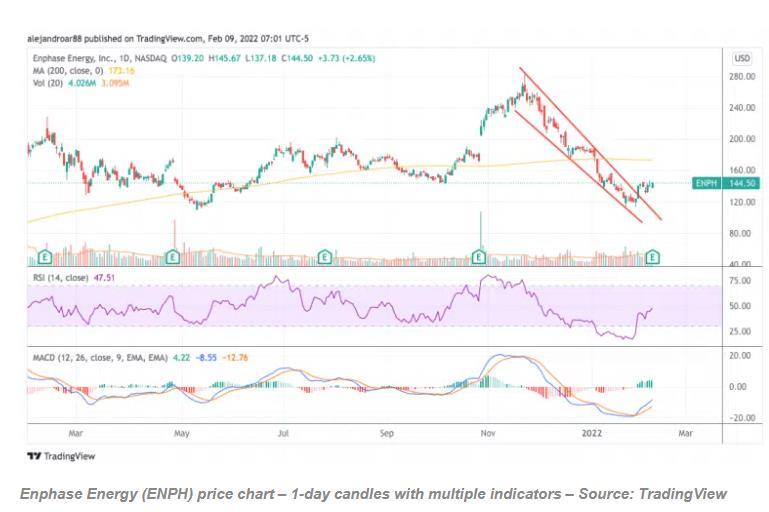This screenshot has height=512, width=769.
Task: Click the 50.00 RSI axis label
Action: [740, 306]
